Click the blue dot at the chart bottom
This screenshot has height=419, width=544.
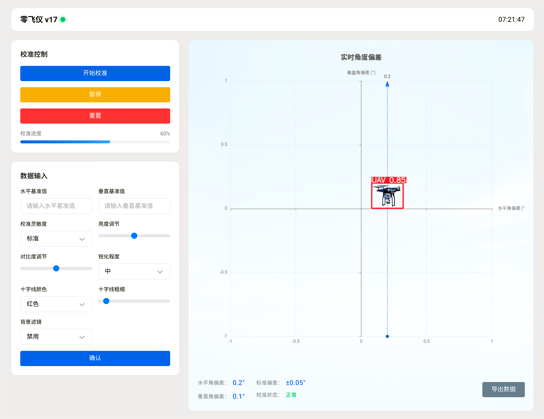tap(387, 336)
